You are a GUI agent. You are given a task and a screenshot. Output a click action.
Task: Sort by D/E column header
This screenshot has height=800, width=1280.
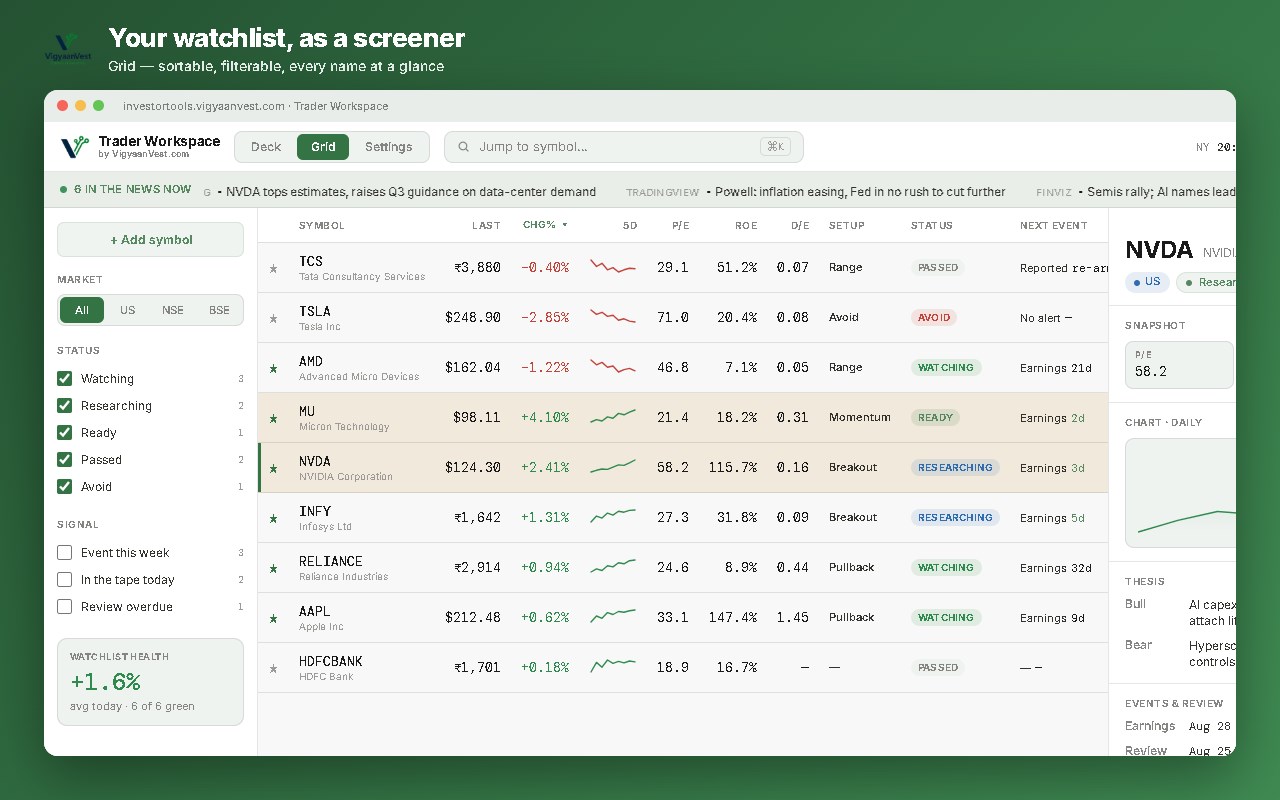[800, 225]
